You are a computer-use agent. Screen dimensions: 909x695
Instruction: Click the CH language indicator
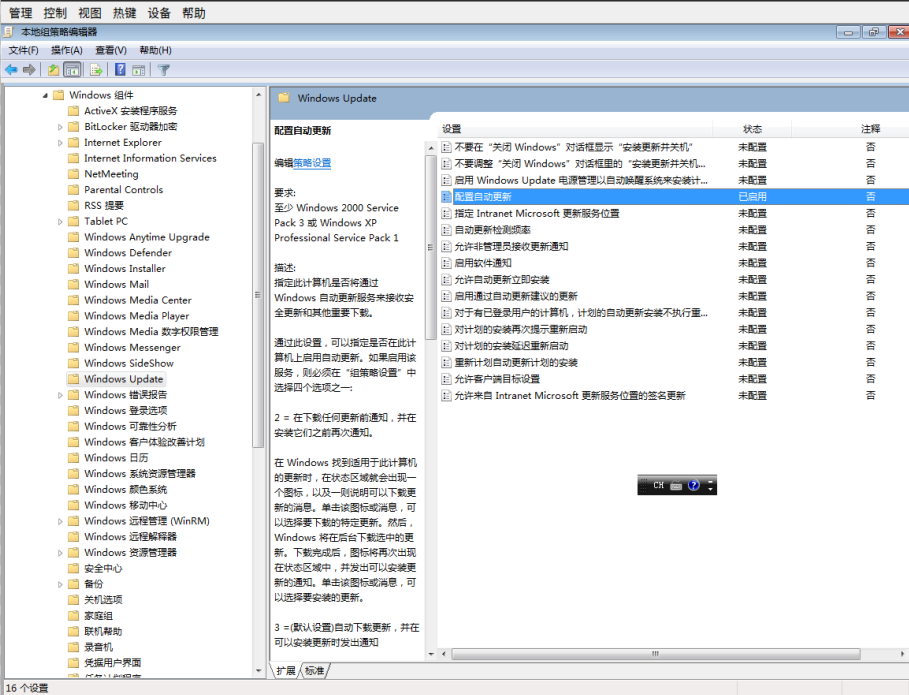pyautogui.click(x=659, y=485)
